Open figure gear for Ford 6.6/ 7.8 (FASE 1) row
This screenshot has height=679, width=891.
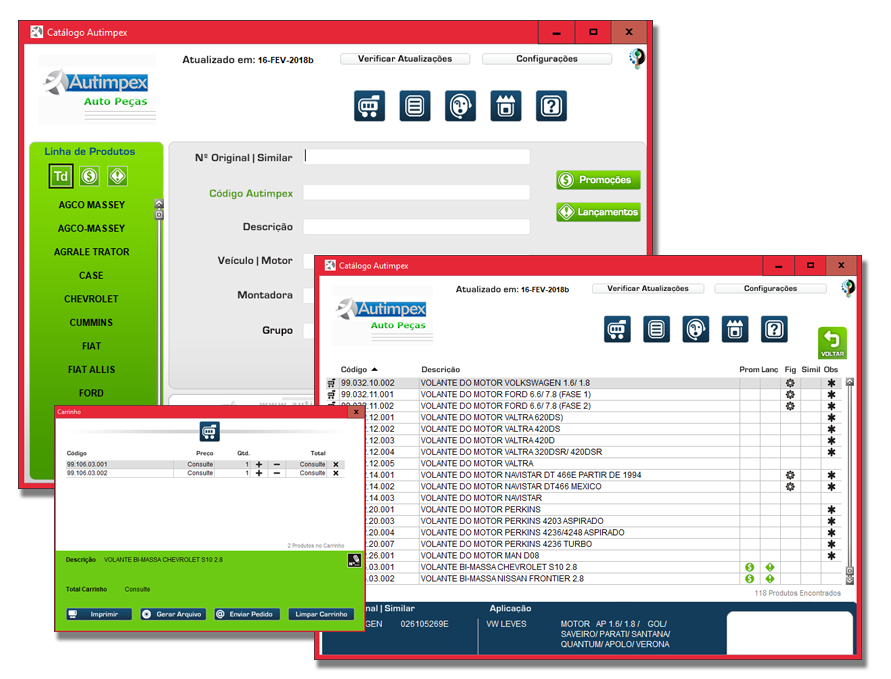coord(790,395)
